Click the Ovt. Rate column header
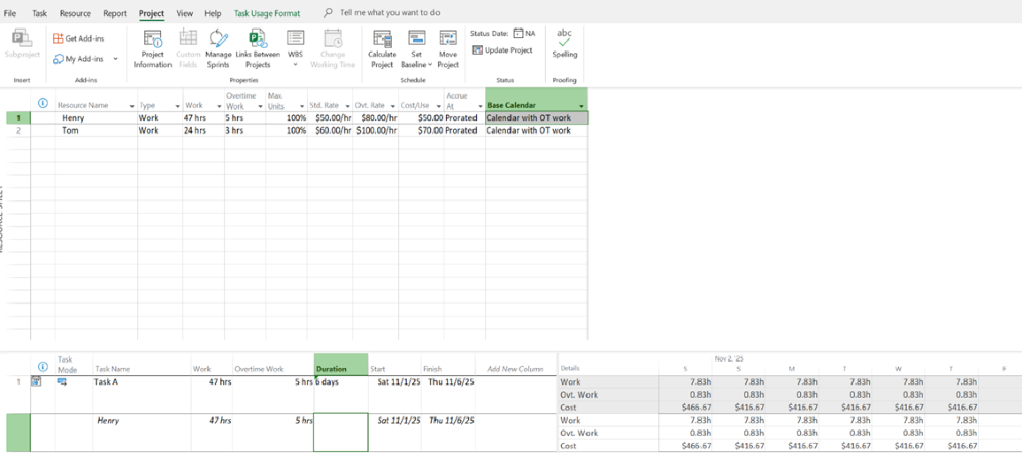This screenshot has width=1024, height=453. click(376, 100)
